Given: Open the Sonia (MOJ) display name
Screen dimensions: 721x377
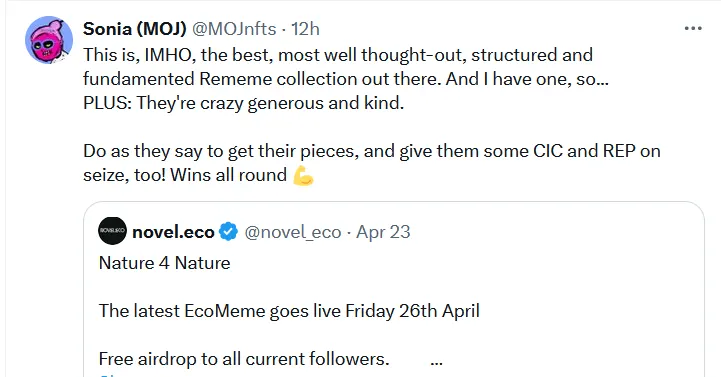Looking at the screenshot, I should [135, 29].
